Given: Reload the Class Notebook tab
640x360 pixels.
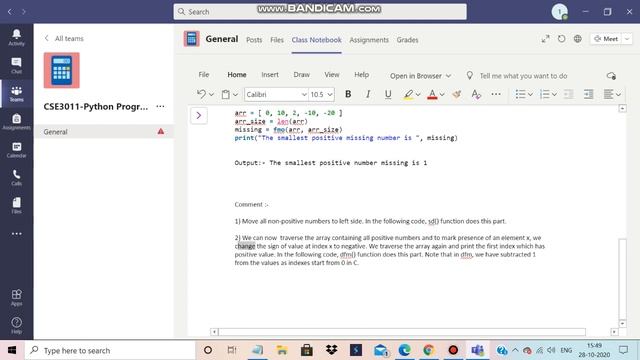Looking at the screenshot, I should click(562, 39).
